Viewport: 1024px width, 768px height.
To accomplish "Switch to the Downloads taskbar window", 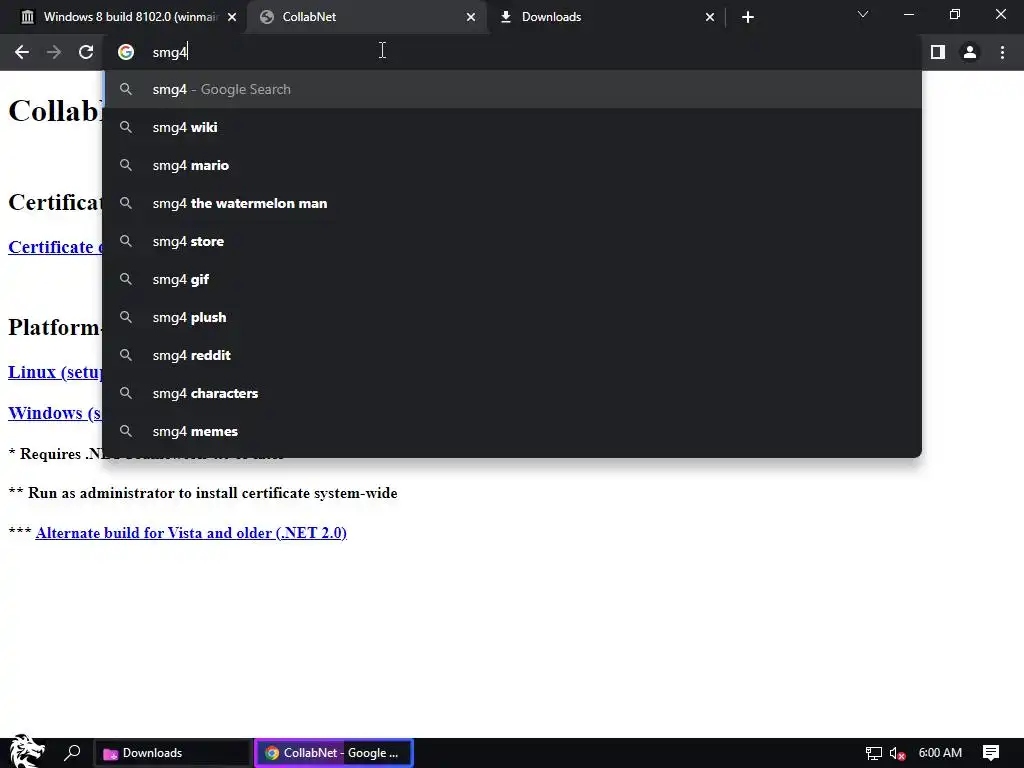I will pyautogui.click(x=173, y=753).
